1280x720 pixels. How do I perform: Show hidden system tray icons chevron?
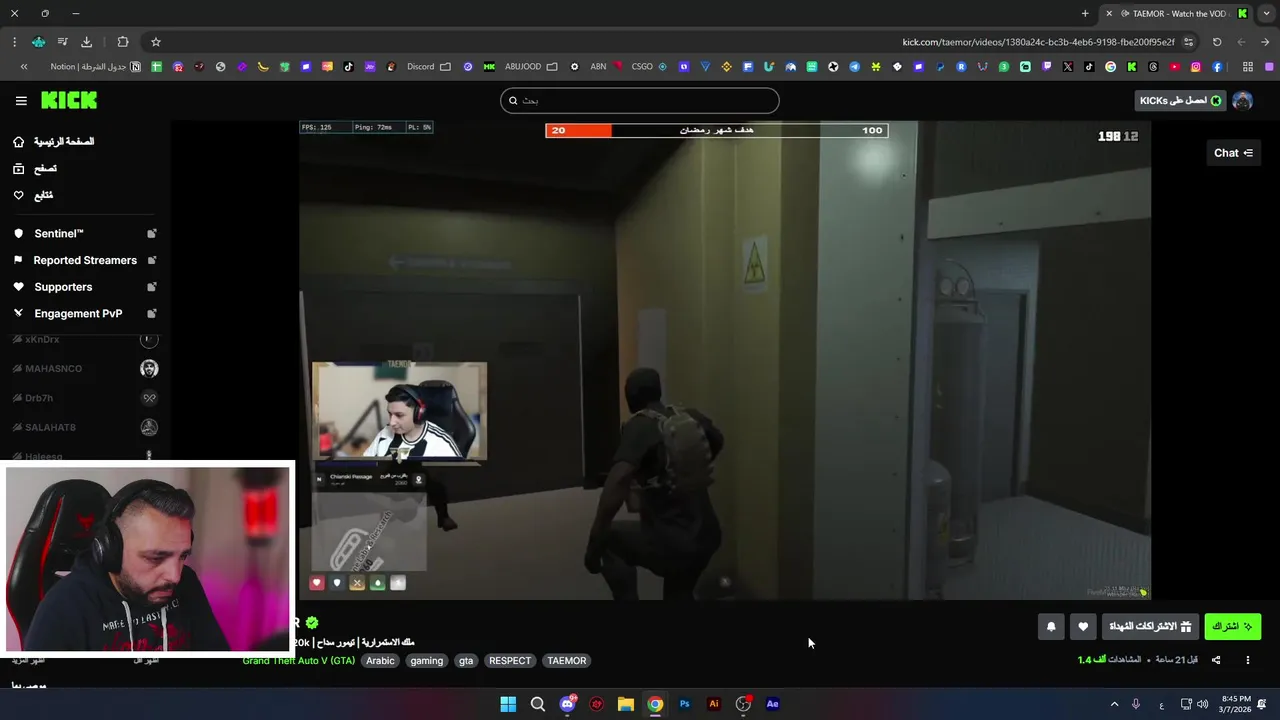click(x=1114, y=704)
